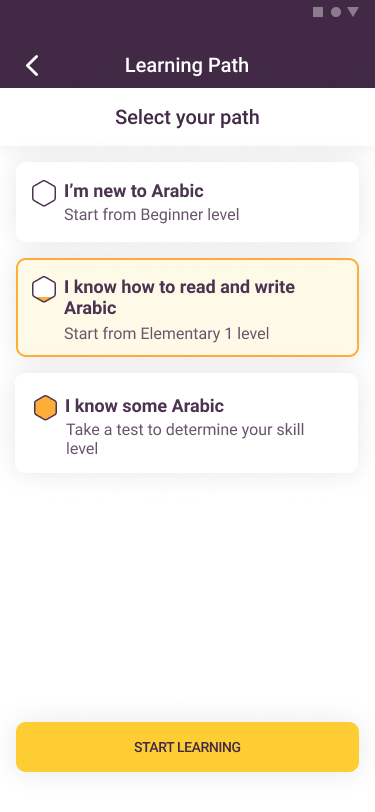
Task: Tap the START LEARNING button
Action: [x=188, y=747]
